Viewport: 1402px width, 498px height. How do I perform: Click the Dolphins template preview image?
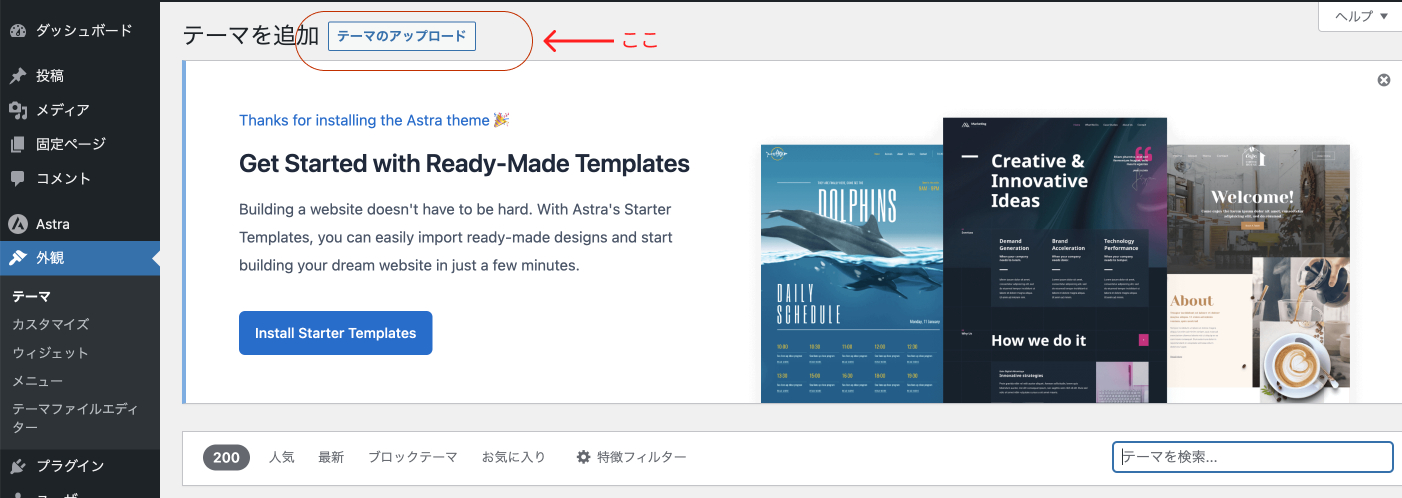point(851,273)
